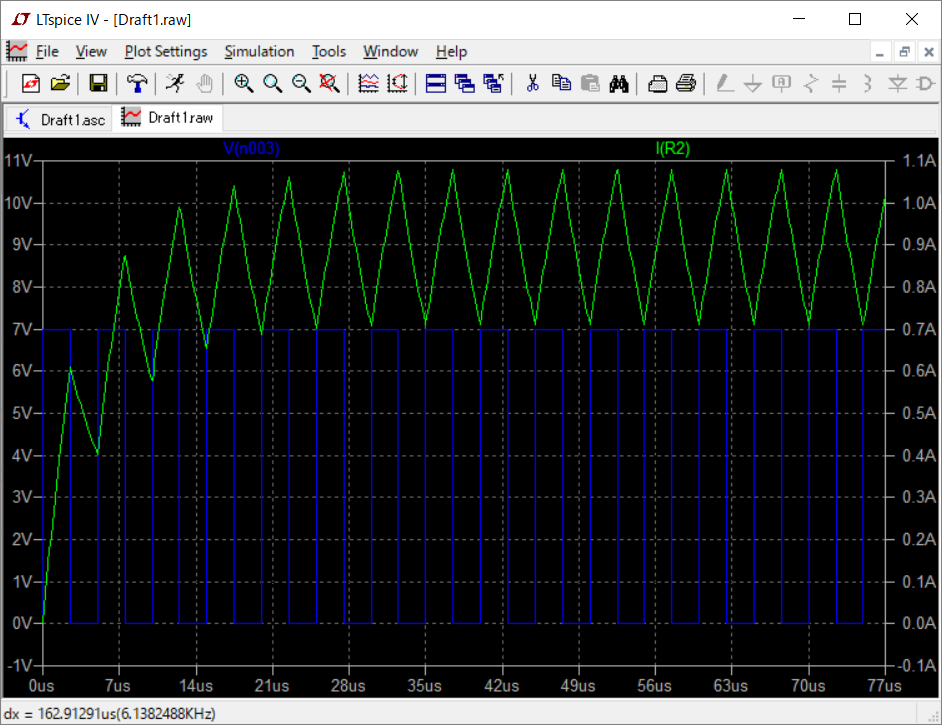The width and height of the screenshot is (942, 725).
Task: Click the 0.5A right axis label
Action: 919,413
